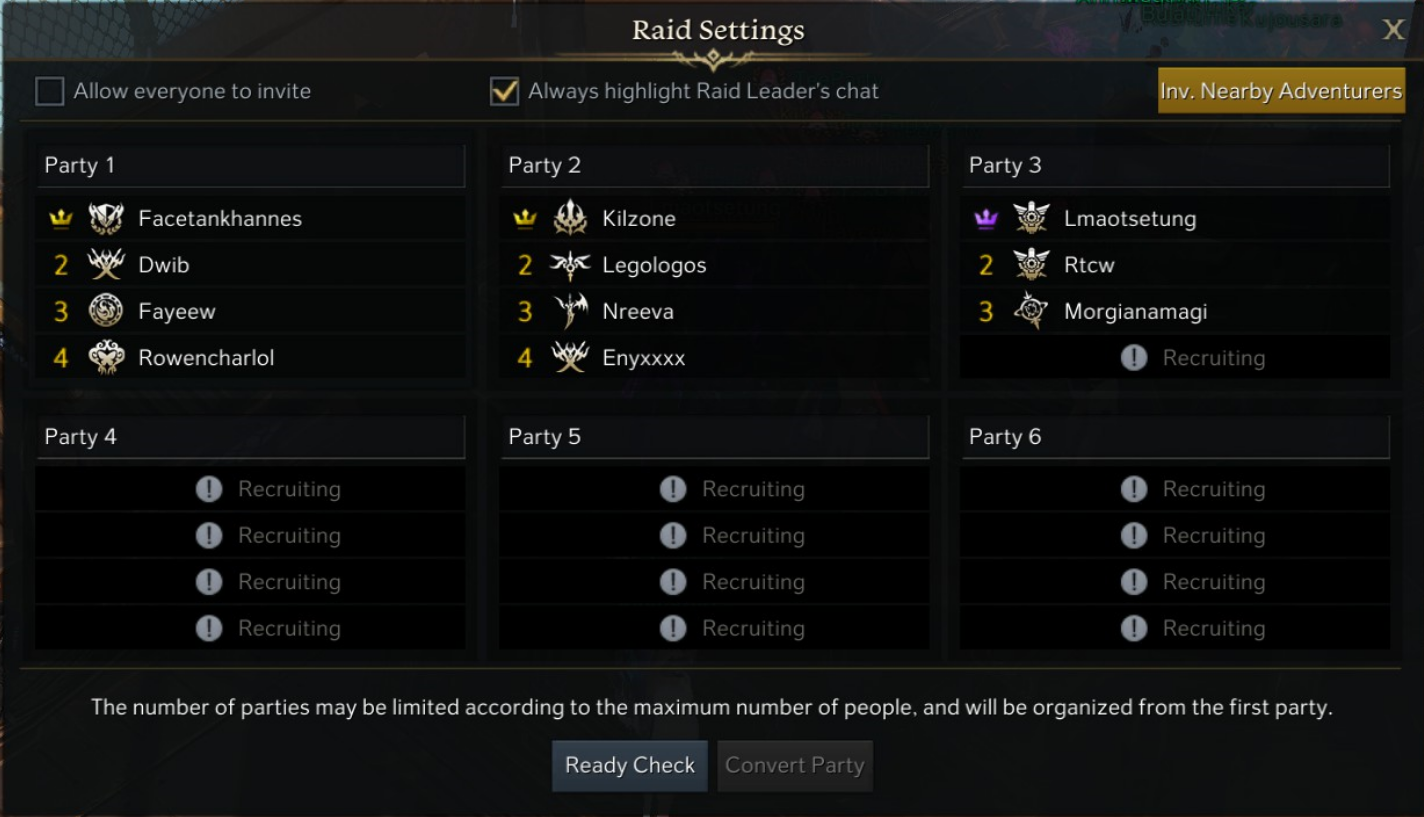Select the Party 4 header

[250, 437]
